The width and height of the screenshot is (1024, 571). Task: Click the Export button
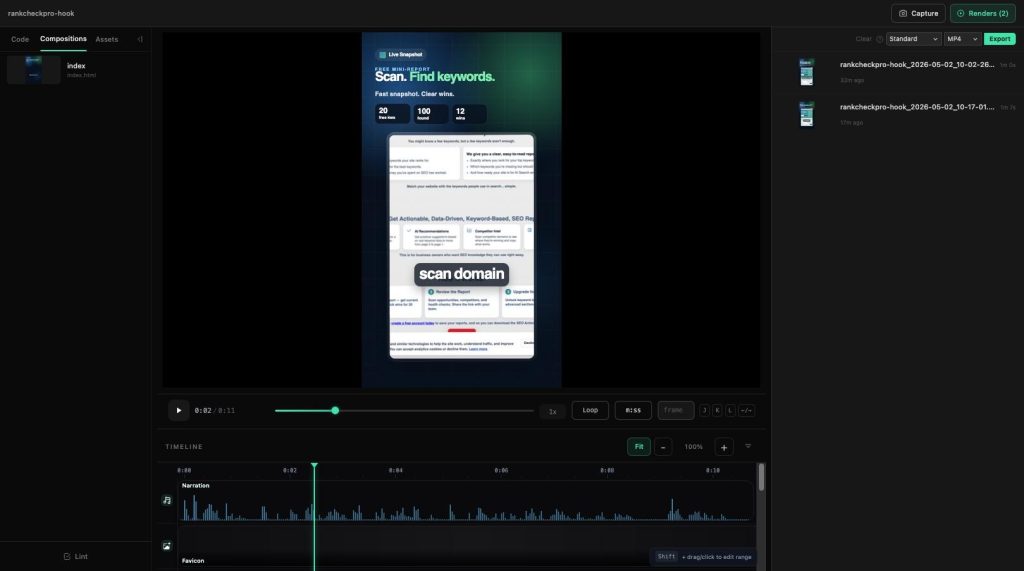coord(999,39)
